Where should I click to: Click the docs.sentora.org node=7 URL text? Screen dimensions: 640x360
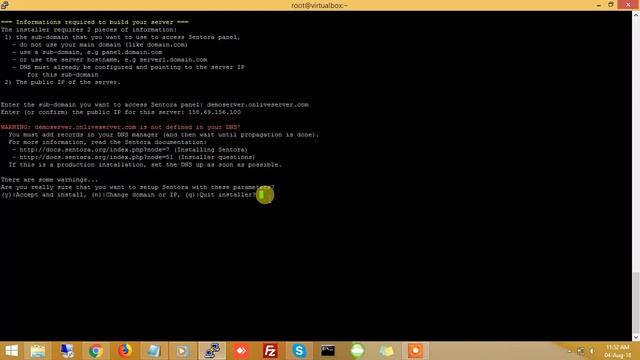tap(94, 150)
